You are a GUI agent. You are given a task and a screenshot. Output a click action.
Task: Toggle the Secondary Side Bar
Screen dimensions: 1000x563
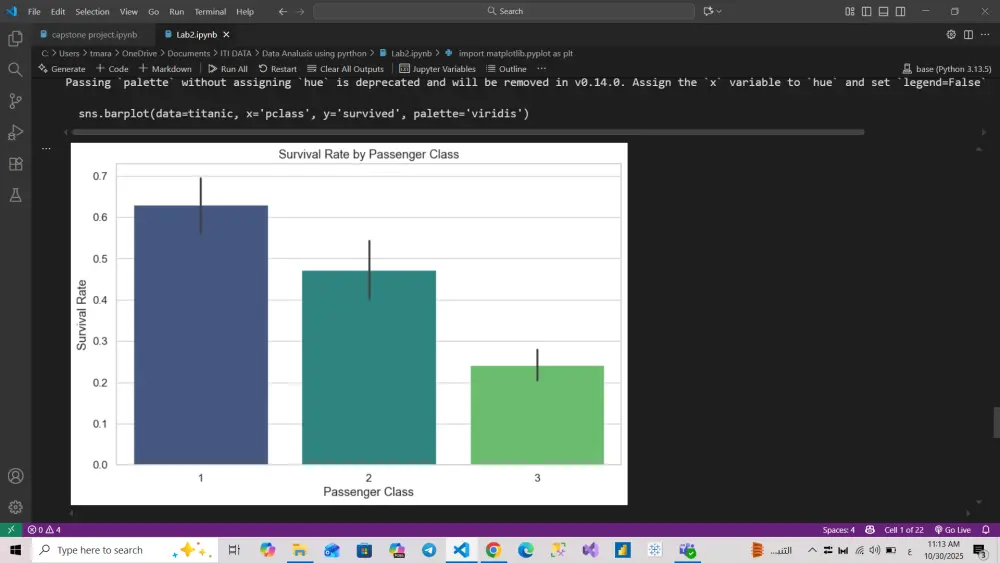[901, 11]
